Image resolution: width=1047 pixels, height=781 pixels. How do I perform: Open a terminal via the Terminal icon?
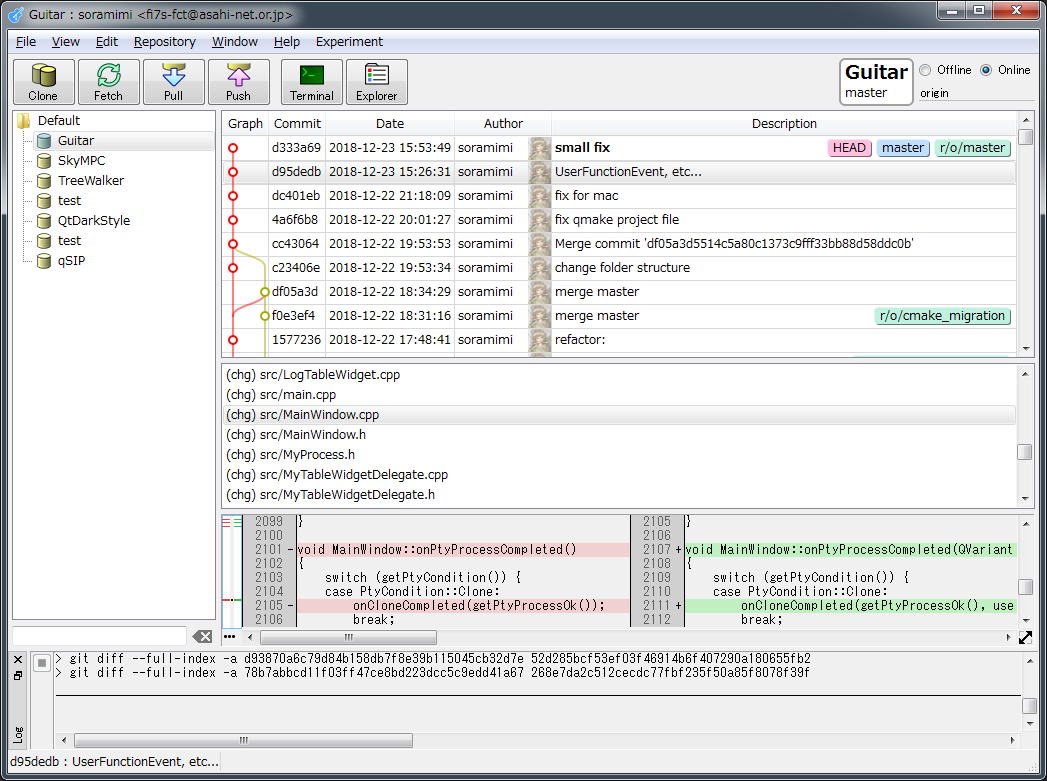[x=311, y=81]
